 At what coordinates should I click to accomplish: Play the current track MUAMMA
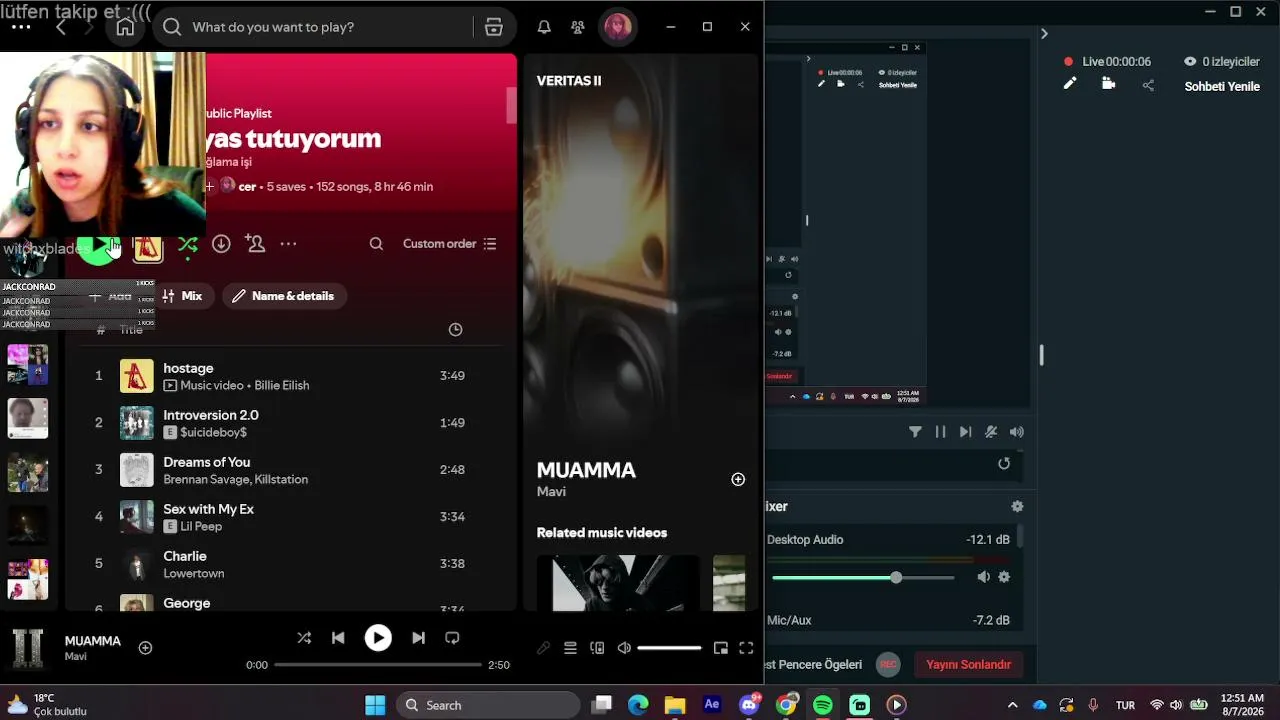point(378,638)
